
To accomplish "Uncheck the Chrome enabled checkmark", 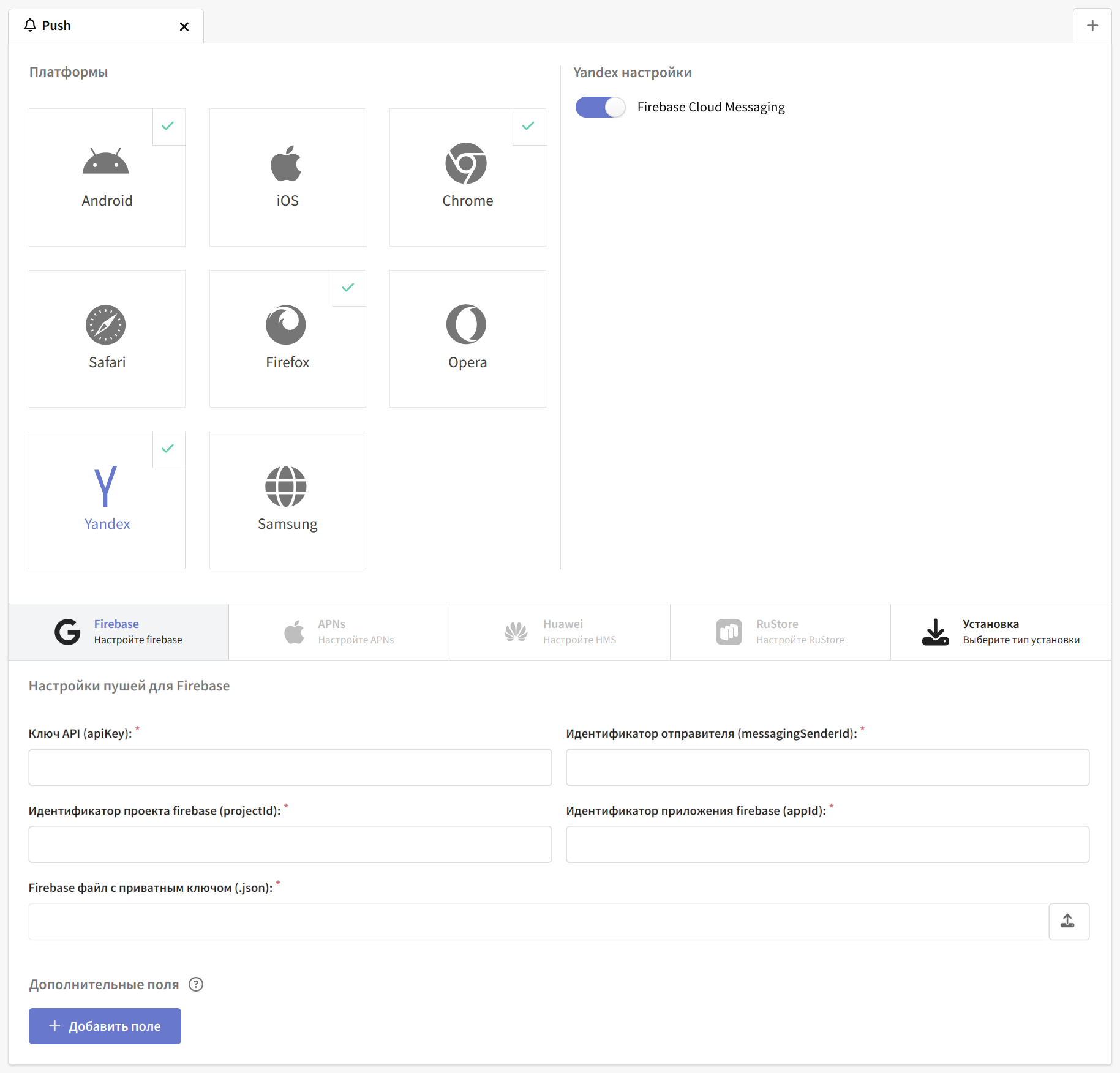I will 528,127.
